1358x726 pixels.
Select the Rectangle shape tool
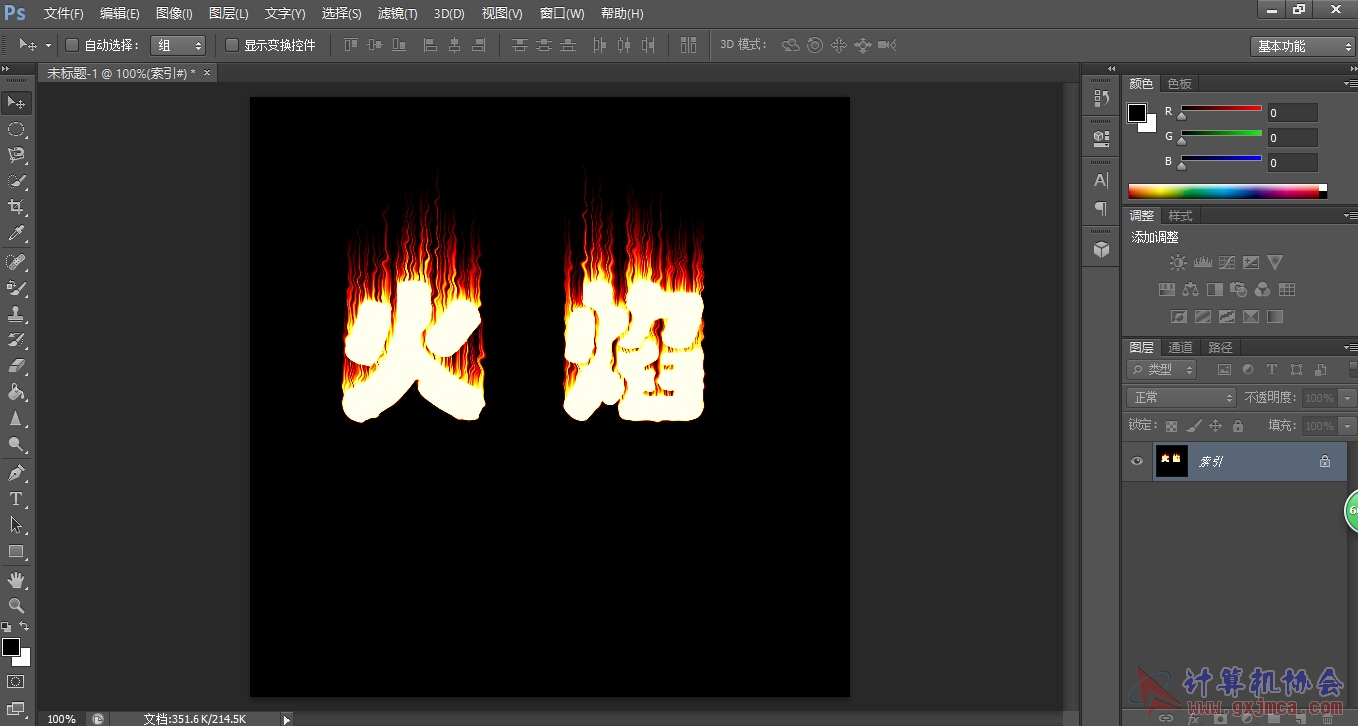(16, 551)
